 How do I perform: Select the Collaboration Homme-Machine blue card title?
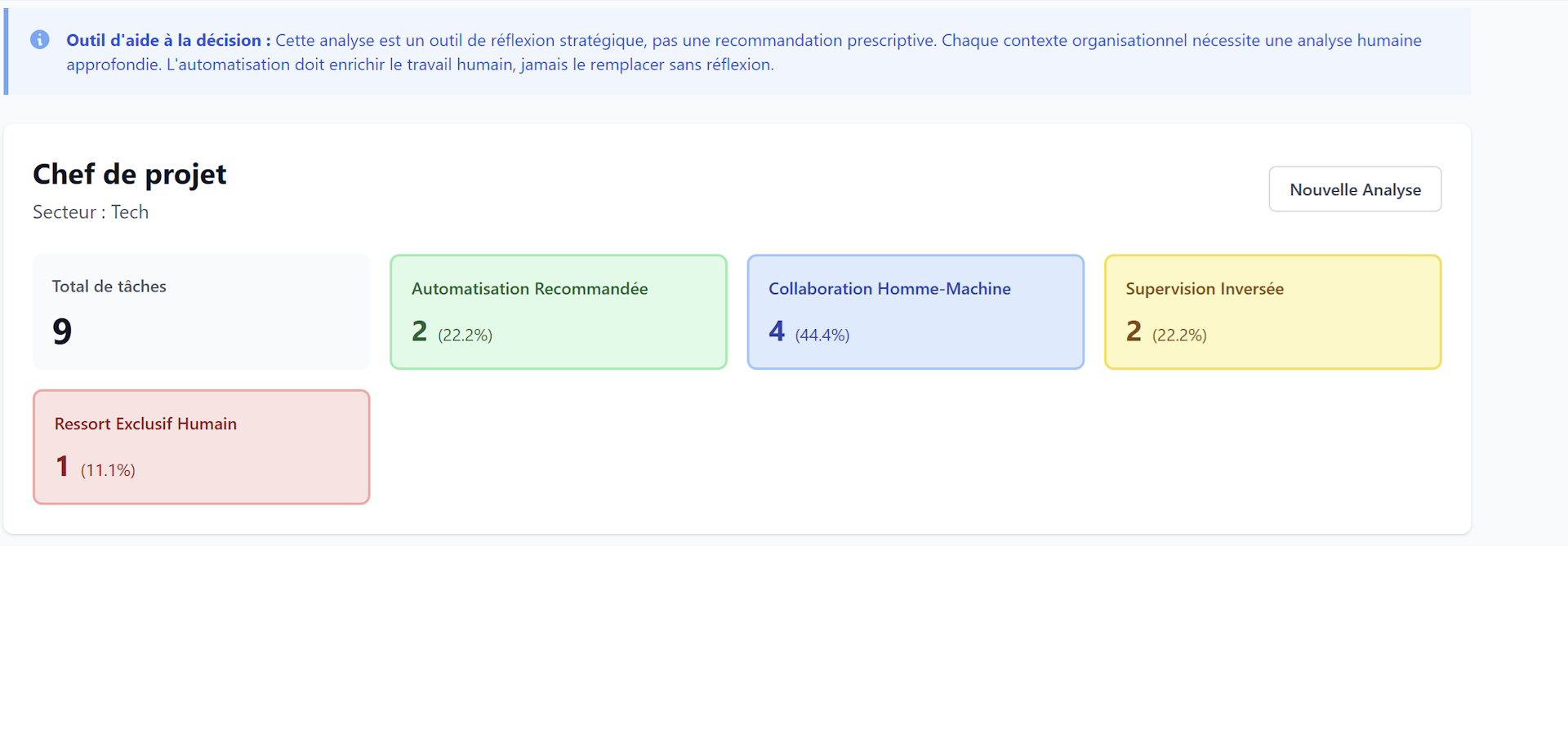(x=889, y=288)
